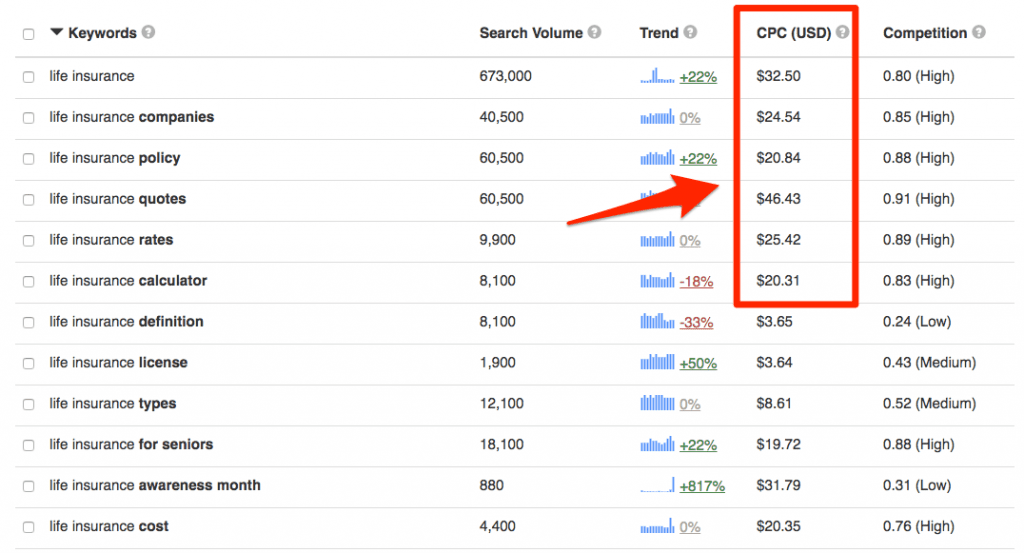This screenshot has height=553, width=1024.
Task: Click the Trend column header
Action: (658, 33)
